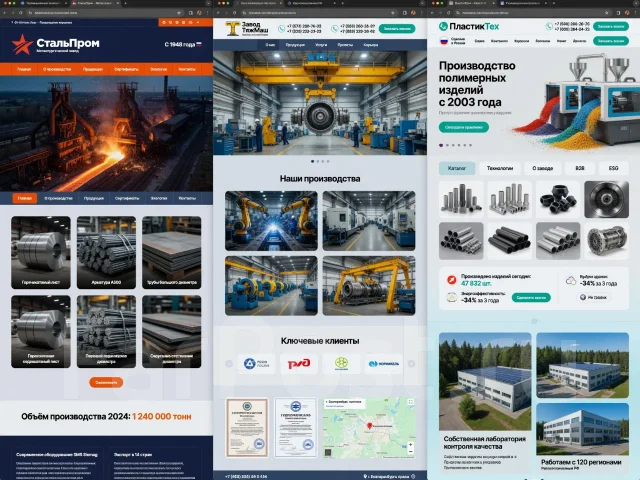Click the Завод ТяжМаш yellow logo
This screenshot has height=480, width=640.
point(232,29)
